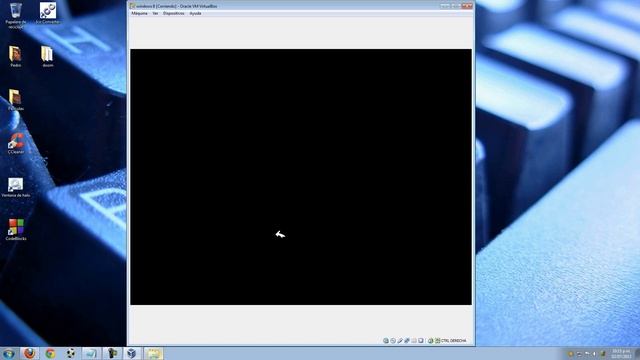Select the Pedro folder on the desktop
The width and height of the screenshot is (640, 360).
(x=16, y=56)
